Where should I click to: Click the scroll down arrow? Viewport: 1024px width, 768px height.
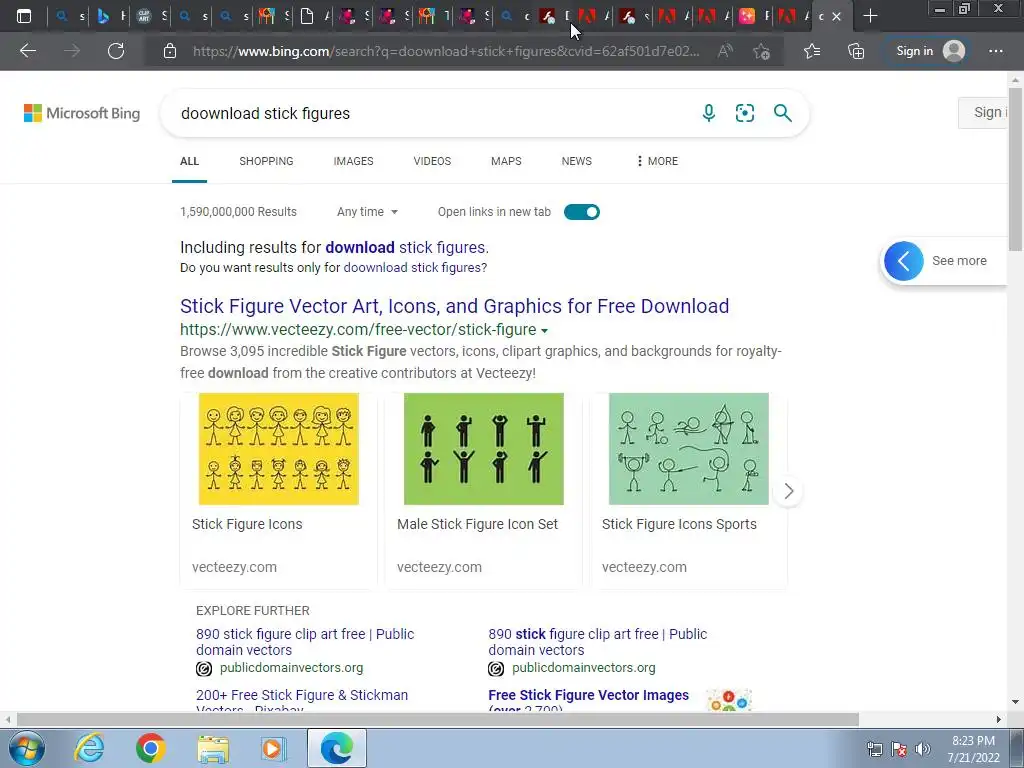[x=1016, y=703]
